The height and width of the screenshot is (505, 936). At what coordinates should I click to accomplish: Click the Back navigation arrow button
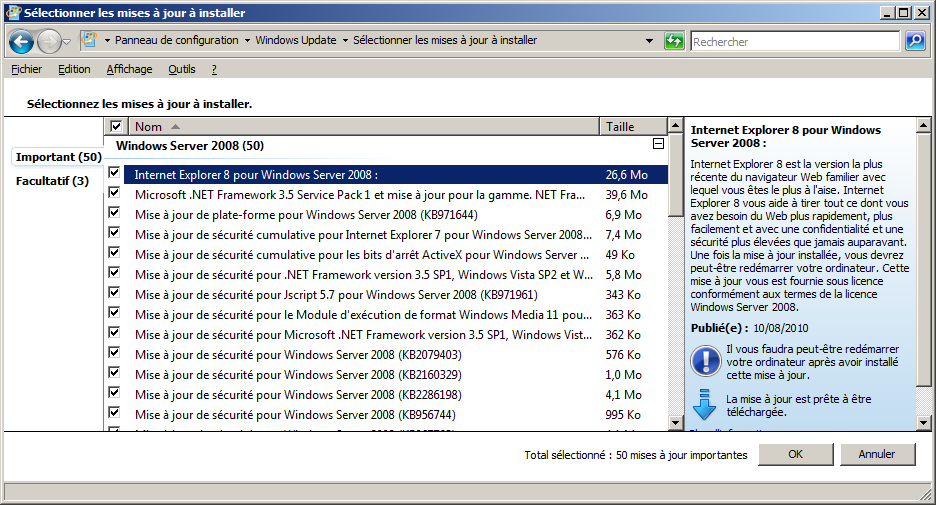22,41
